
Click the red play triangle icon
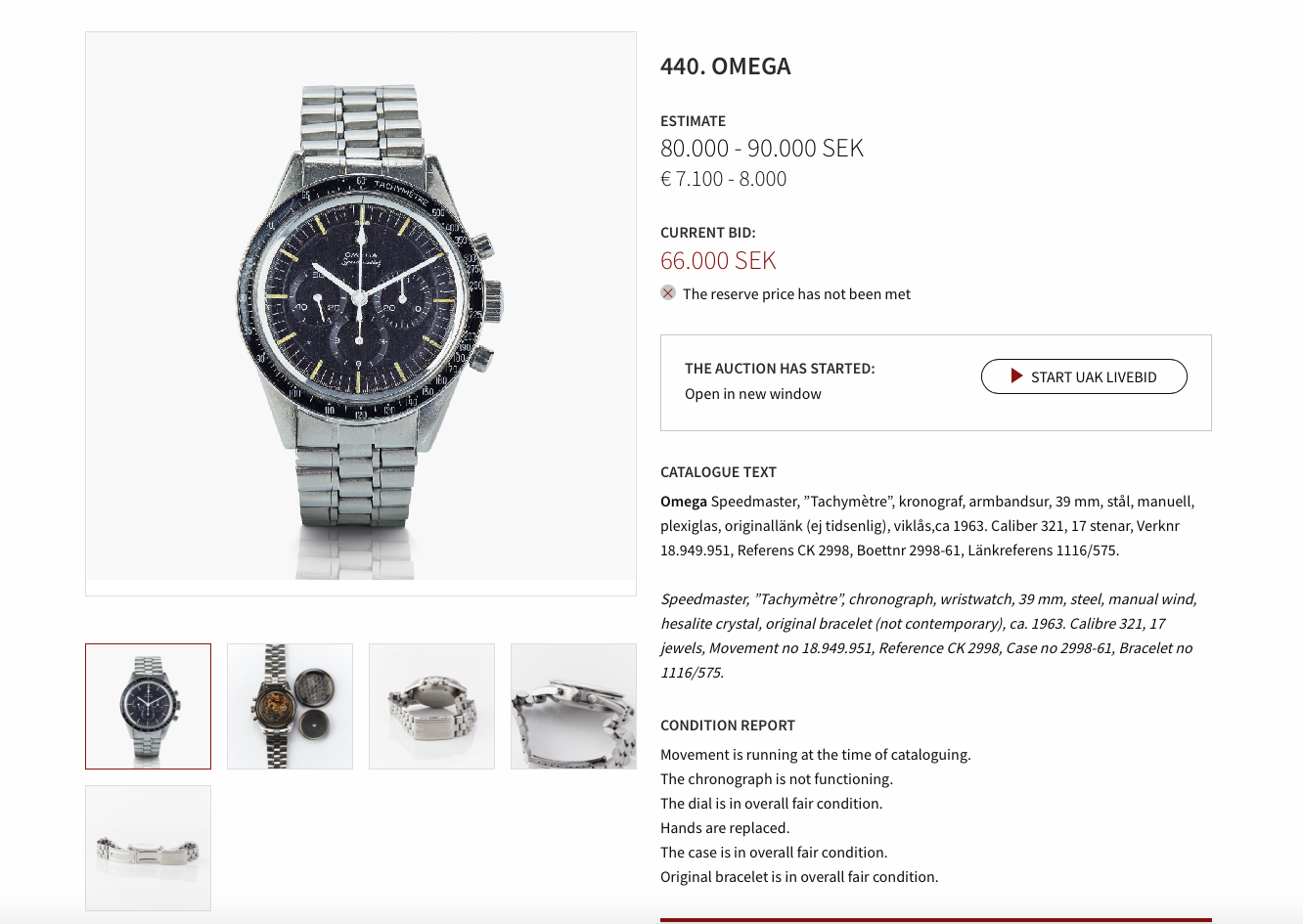point(1017,376)
